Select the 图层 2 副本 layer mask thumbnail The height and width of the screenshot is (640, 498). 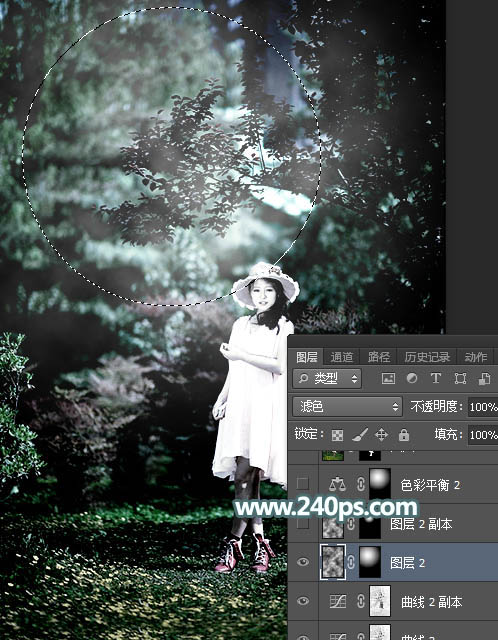coord(370,525)
